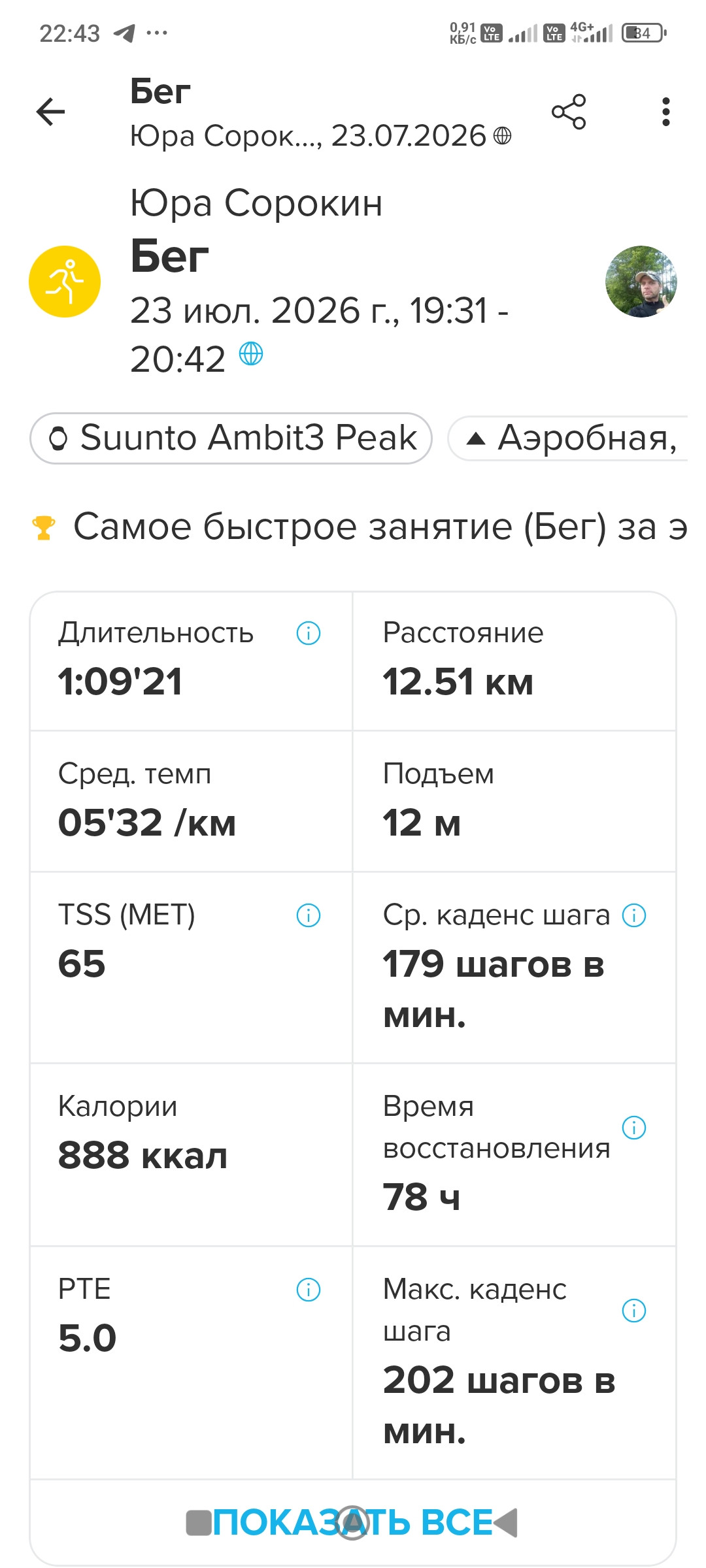Show info for Время восстановления
706x1568 pixels.
click(x=634, y=1127)
